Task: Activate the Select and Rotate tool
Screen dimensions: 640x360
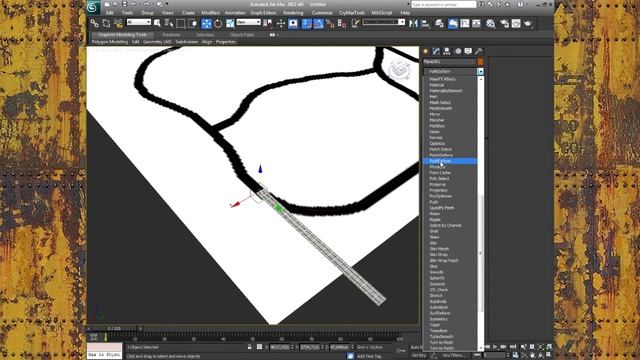Action: (x=218, y=24)
